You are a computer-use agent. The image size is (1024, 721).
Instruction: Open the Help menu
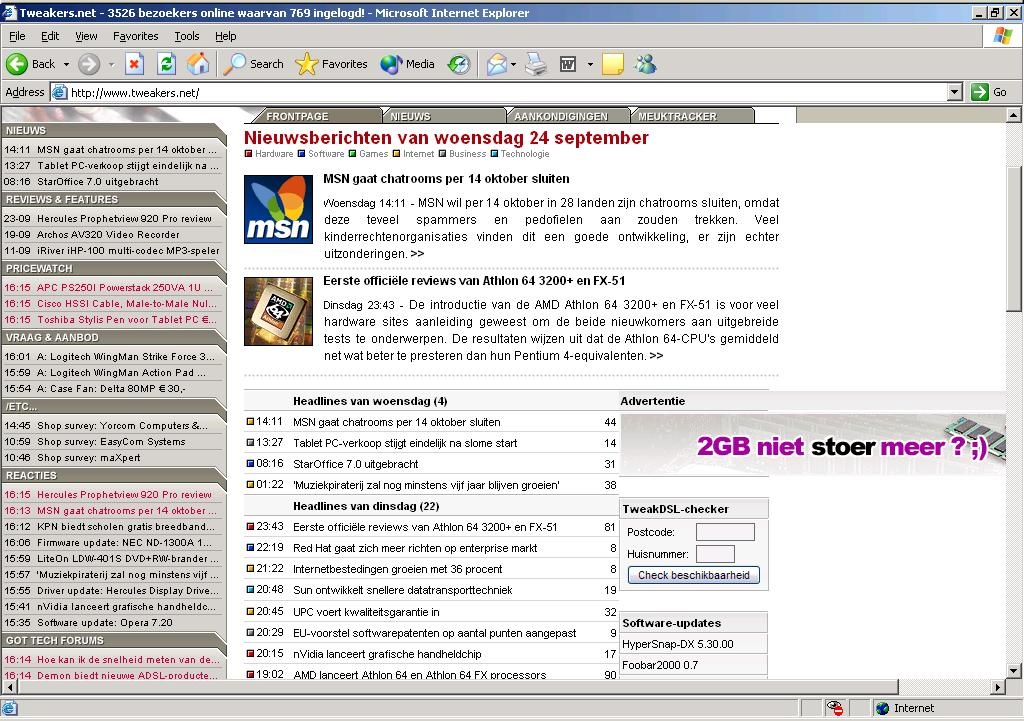[225, 36]
